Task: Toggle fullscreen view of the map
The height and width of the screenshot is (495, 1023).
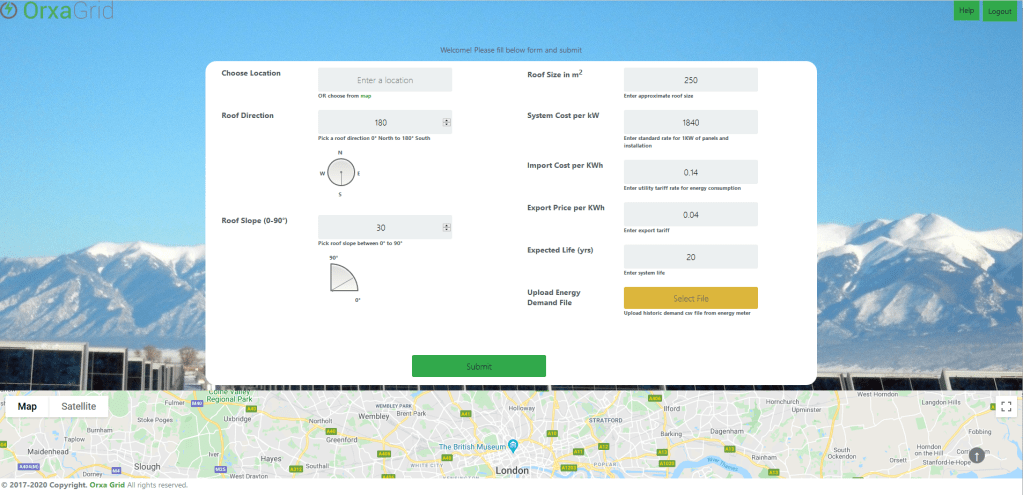Action: coord(1006,407)
